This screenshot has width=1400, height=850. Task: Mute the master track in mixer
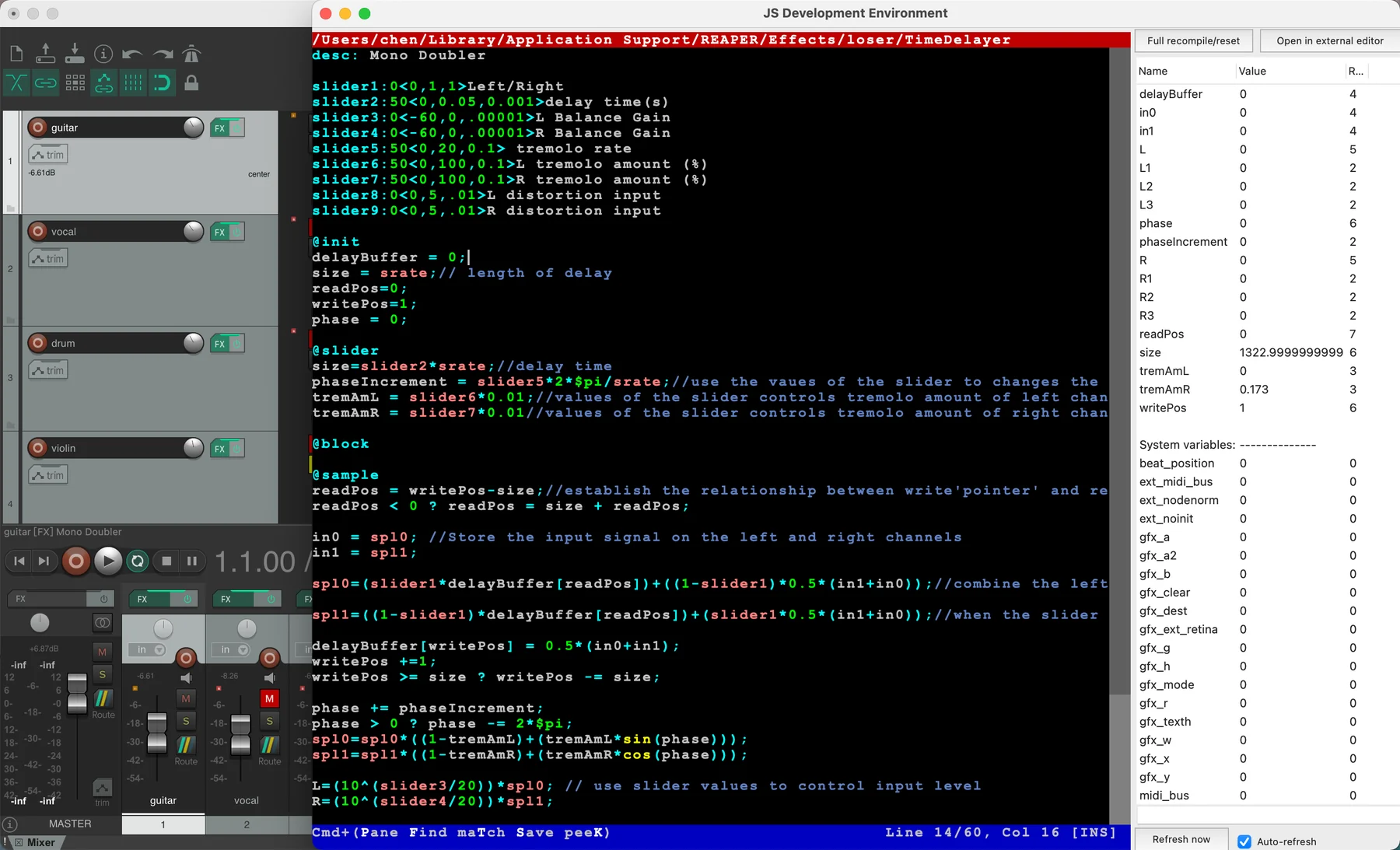tap(102, 651)
